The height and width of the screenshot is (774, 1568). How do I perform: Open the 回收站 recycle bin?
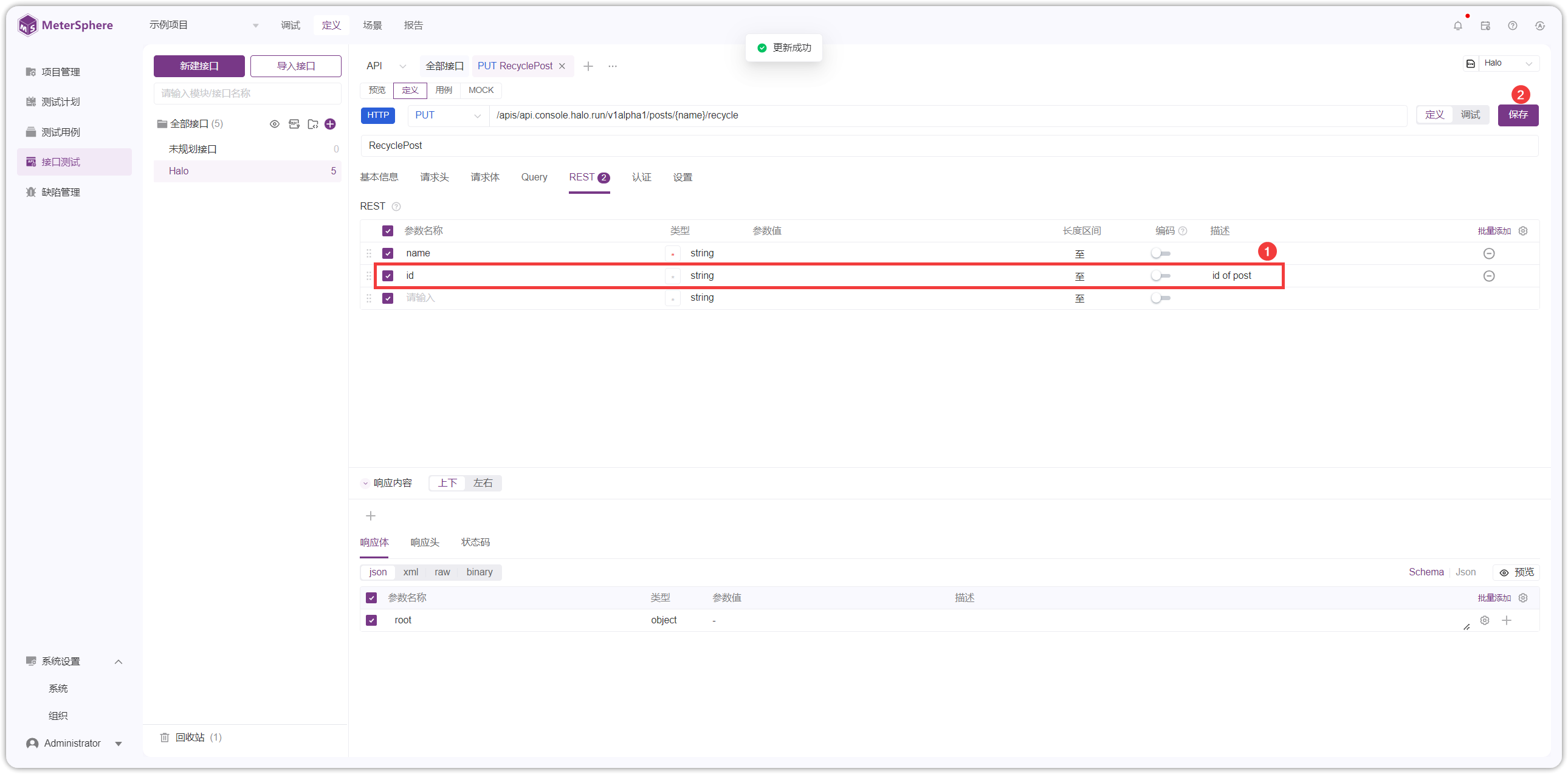pyautogui.click(x=190, y=737)
